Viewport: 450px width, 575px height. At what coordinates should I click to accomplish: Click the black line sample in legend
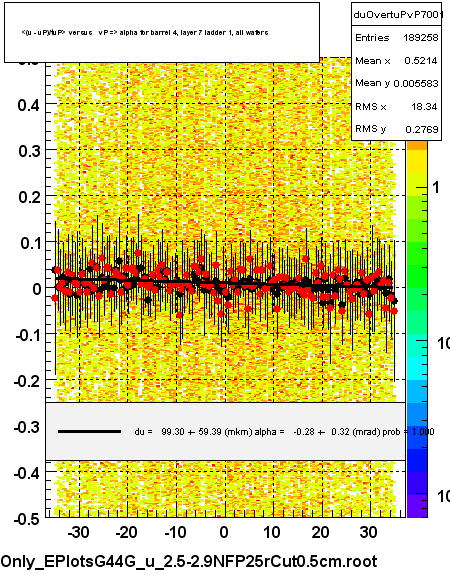pos(89,432)
